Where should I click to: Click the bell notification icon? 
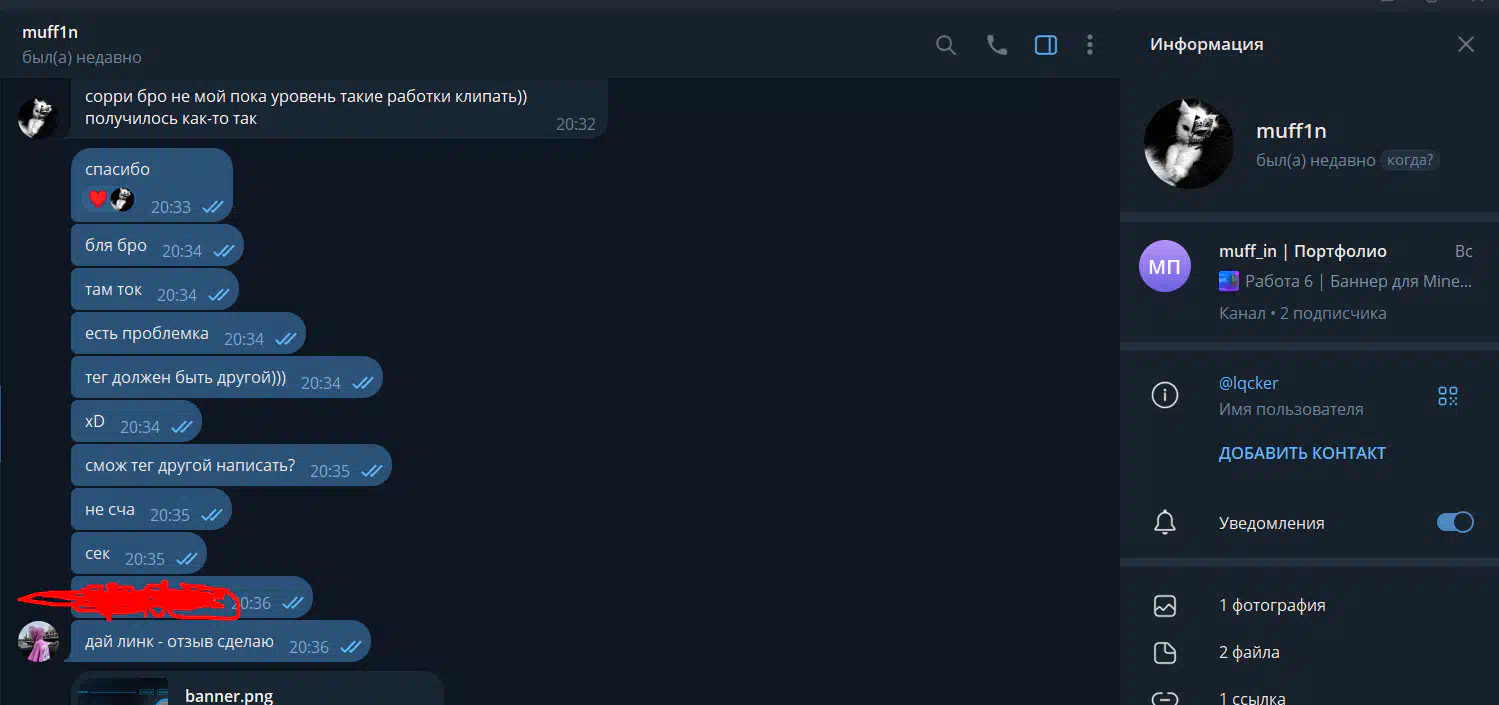pyautogui.click(x=1165, y=522)
